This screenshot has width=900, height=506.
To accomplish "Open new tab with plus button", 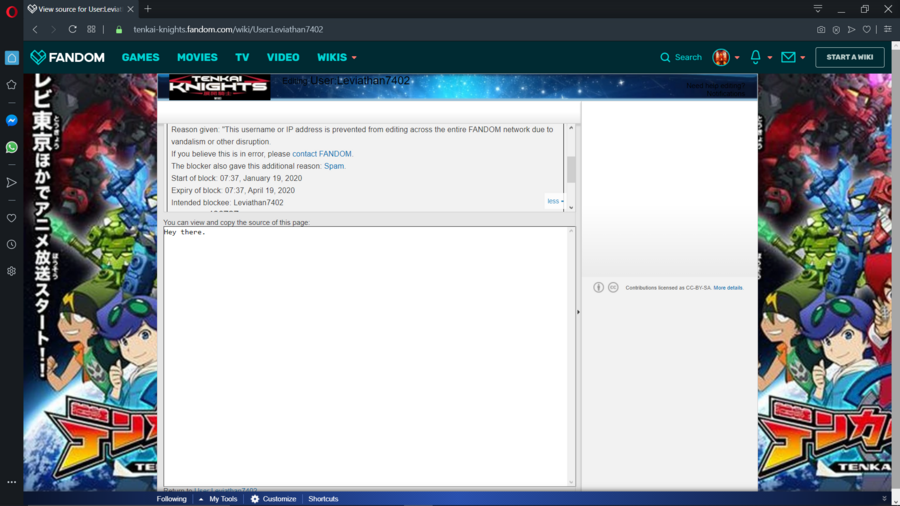I will pos(148,9).
